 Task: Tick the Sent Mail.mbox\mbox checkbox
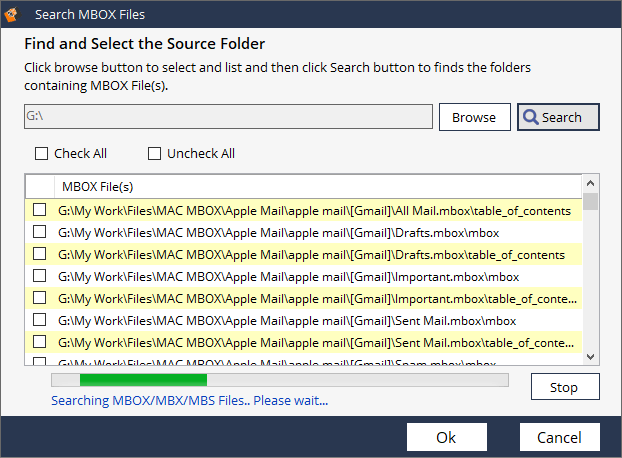pyautogui.click(x=39, y=320)
